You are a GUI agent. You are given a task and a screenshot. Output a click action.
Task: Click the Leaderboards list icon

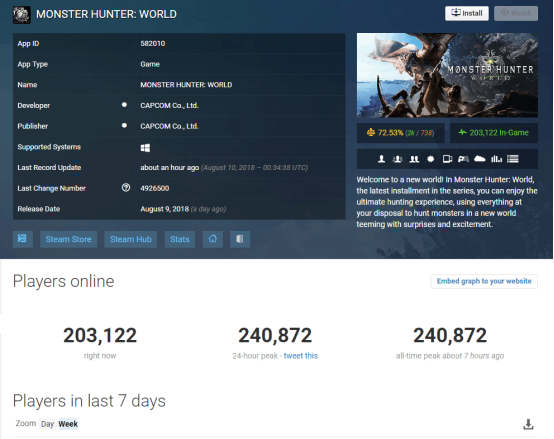coord(513,159)
